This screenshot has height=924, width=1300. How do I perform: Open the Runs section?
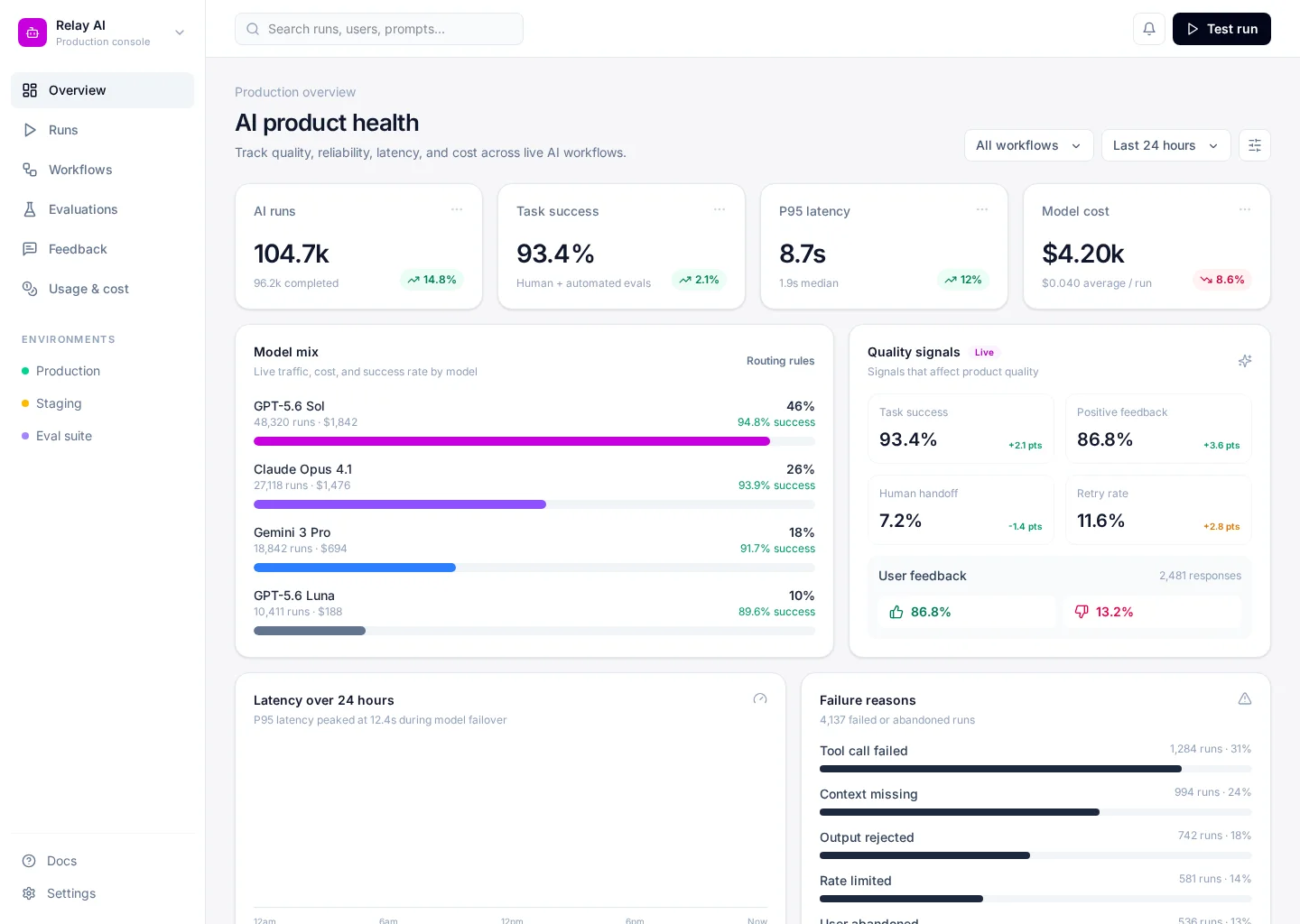point(102,130)
